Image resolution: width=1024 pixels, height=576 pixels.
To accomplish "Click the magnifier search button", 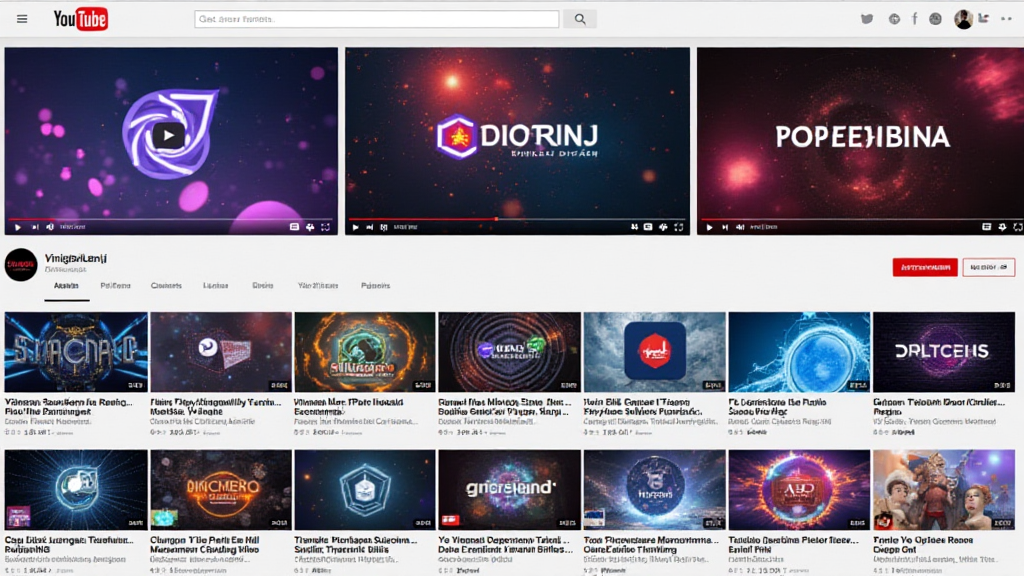I will tap(579, 19).
